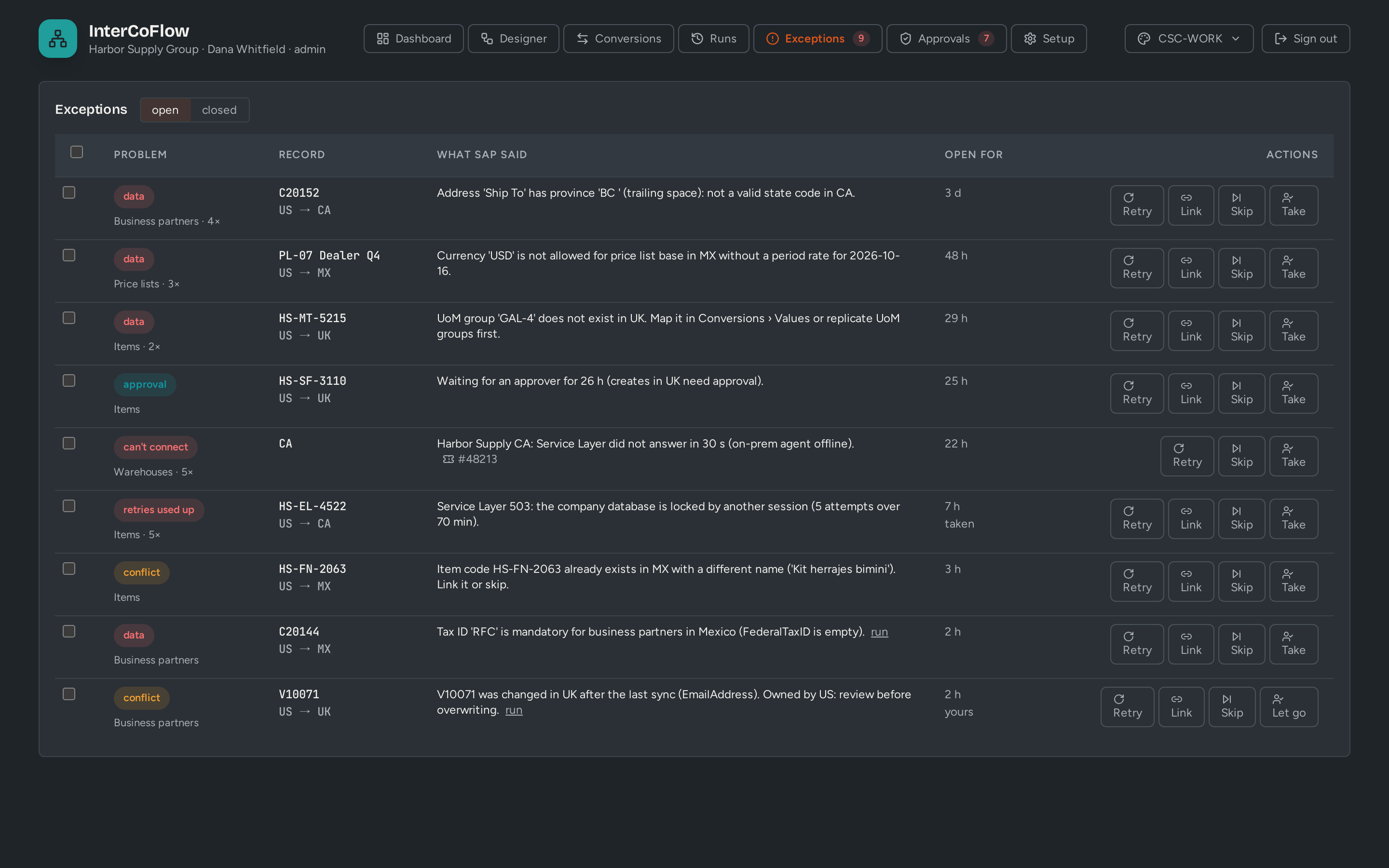Link the PL-07 Dealer Q4 record
Viewport: 1389px width, 868px height.
[1190, 268]
